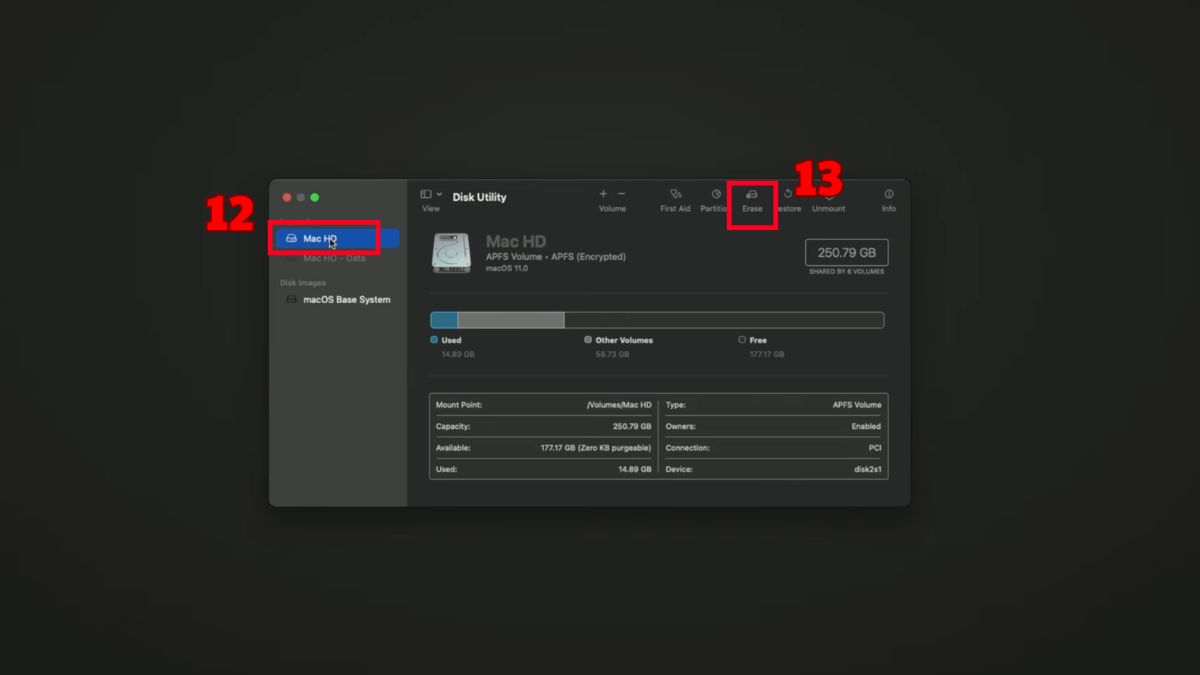The width and height of the screenshot is (1200, 675).
Task: Add a volume with the plus button
Action: click(603, 194)
